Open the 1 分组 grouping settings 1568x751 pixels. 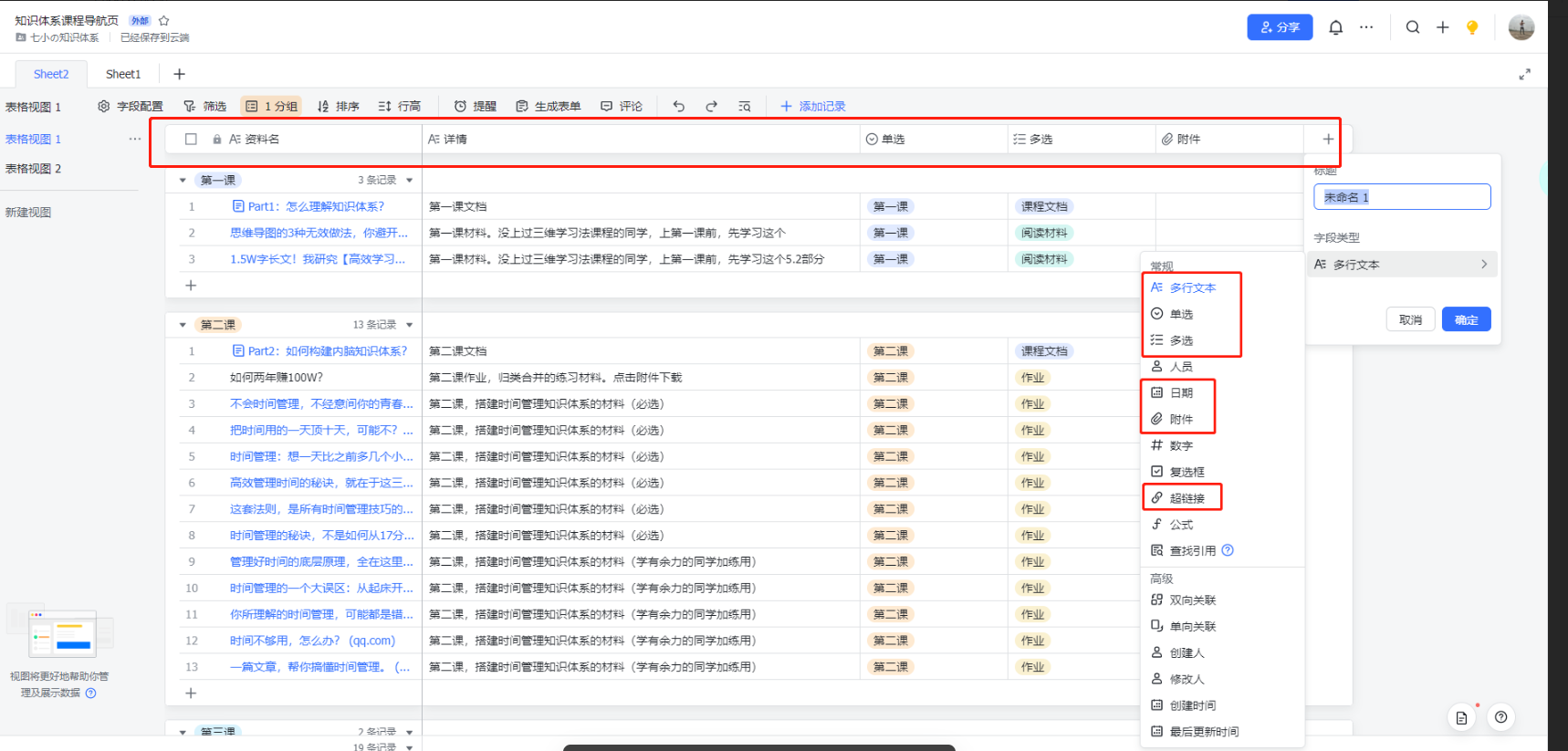pyautogui.click(x=271, y=106)
